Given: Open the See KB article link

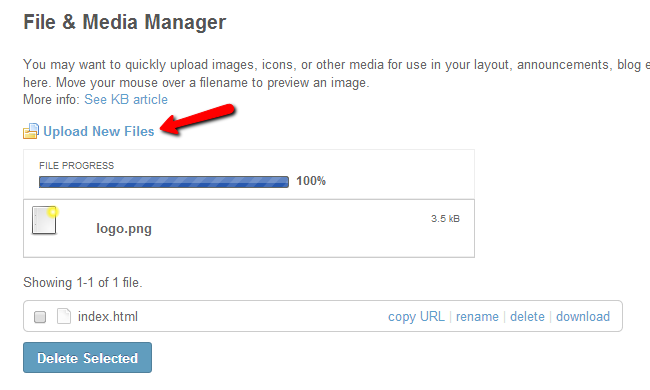Looking at the screenshot, I should pos(126,99).
